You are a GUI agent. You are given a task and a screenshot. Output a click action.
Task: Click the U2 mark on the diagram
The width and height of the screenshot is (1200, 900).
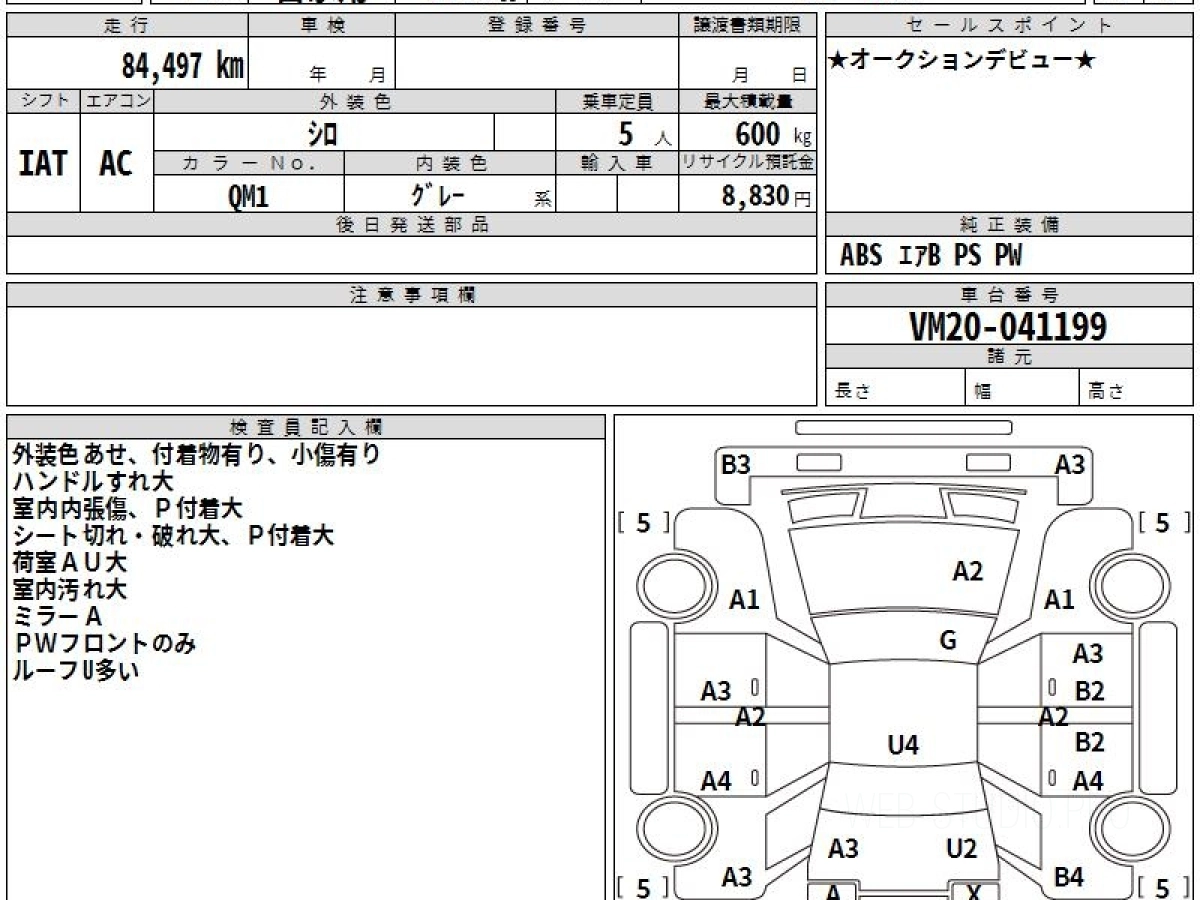click(961, 849)
